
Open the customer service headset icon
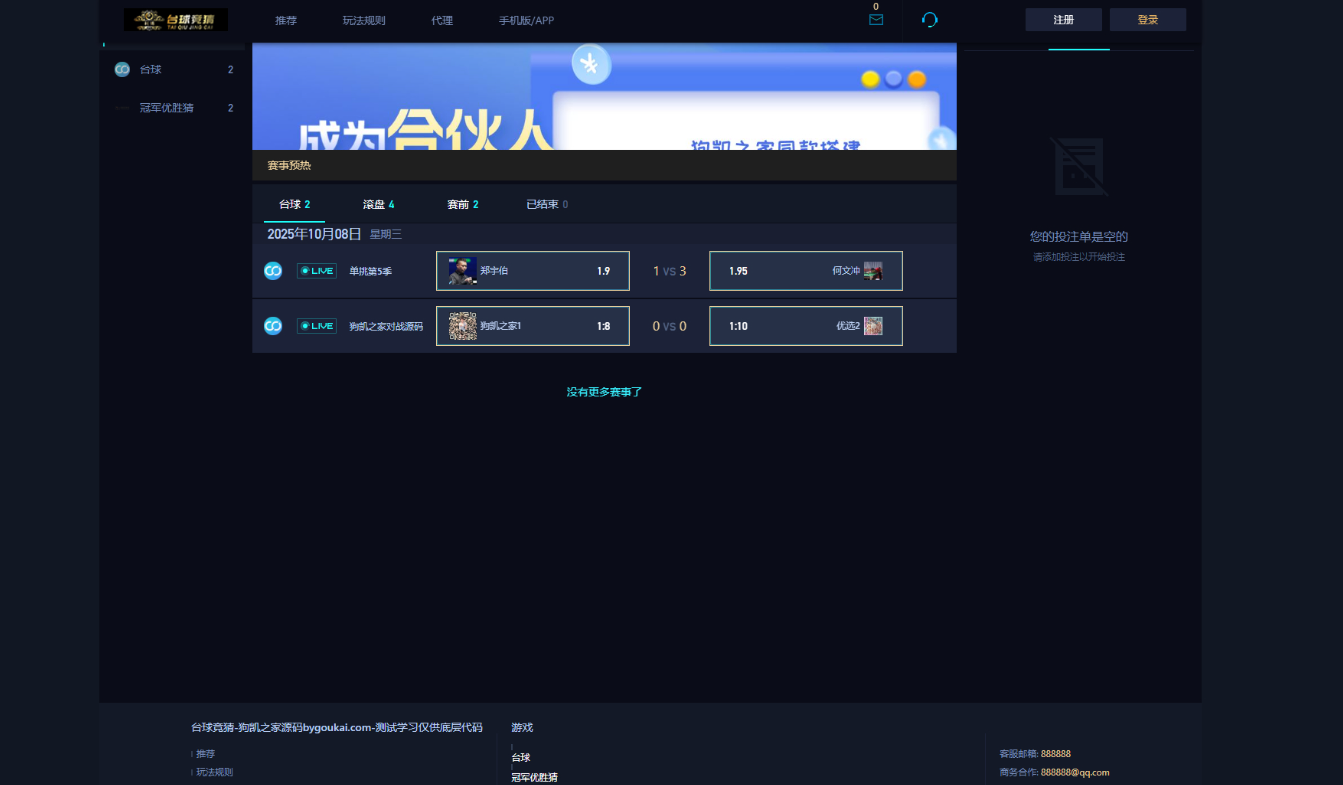tap(930, 20)
